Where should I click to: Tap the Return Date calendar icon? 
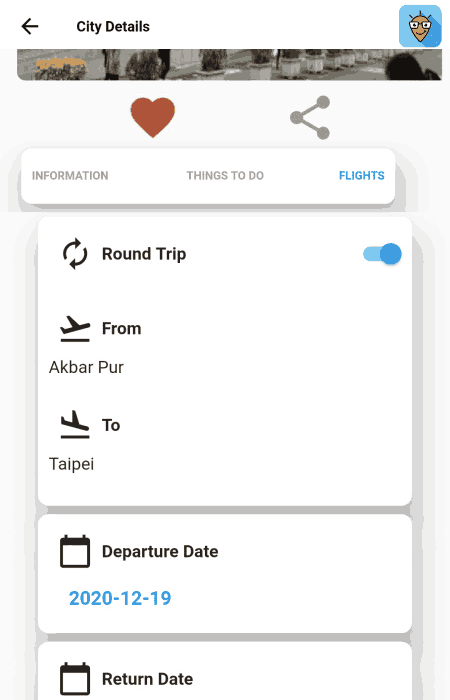pos(75,679)
